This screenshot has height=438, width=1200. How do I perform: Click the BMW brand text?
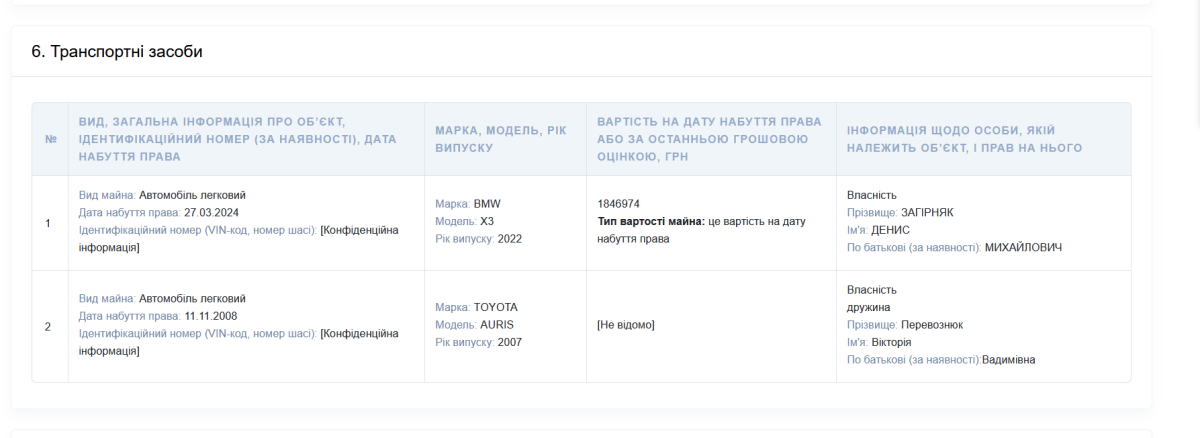tap(487, 203)
